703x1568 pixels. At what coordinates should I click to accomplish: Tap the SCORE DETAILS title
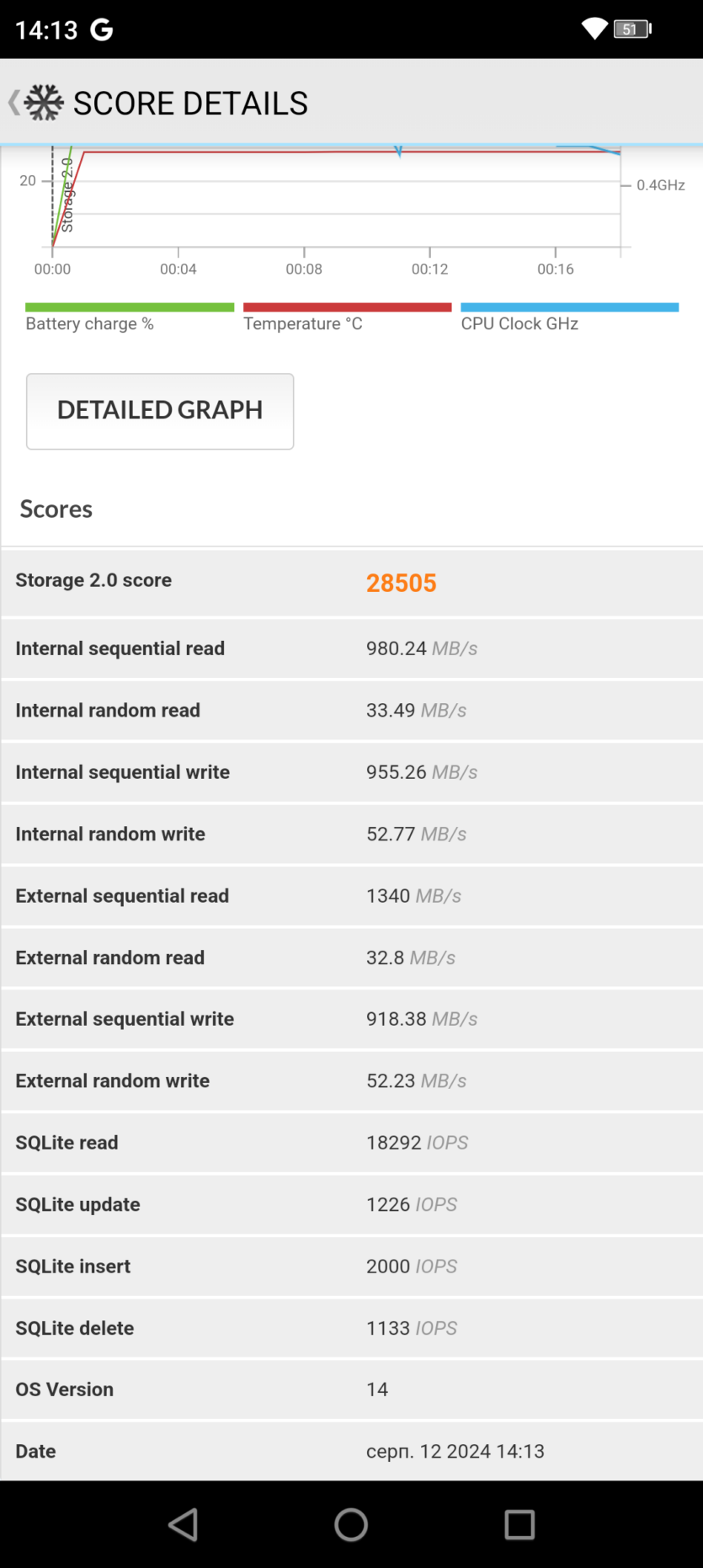[190, 103]
